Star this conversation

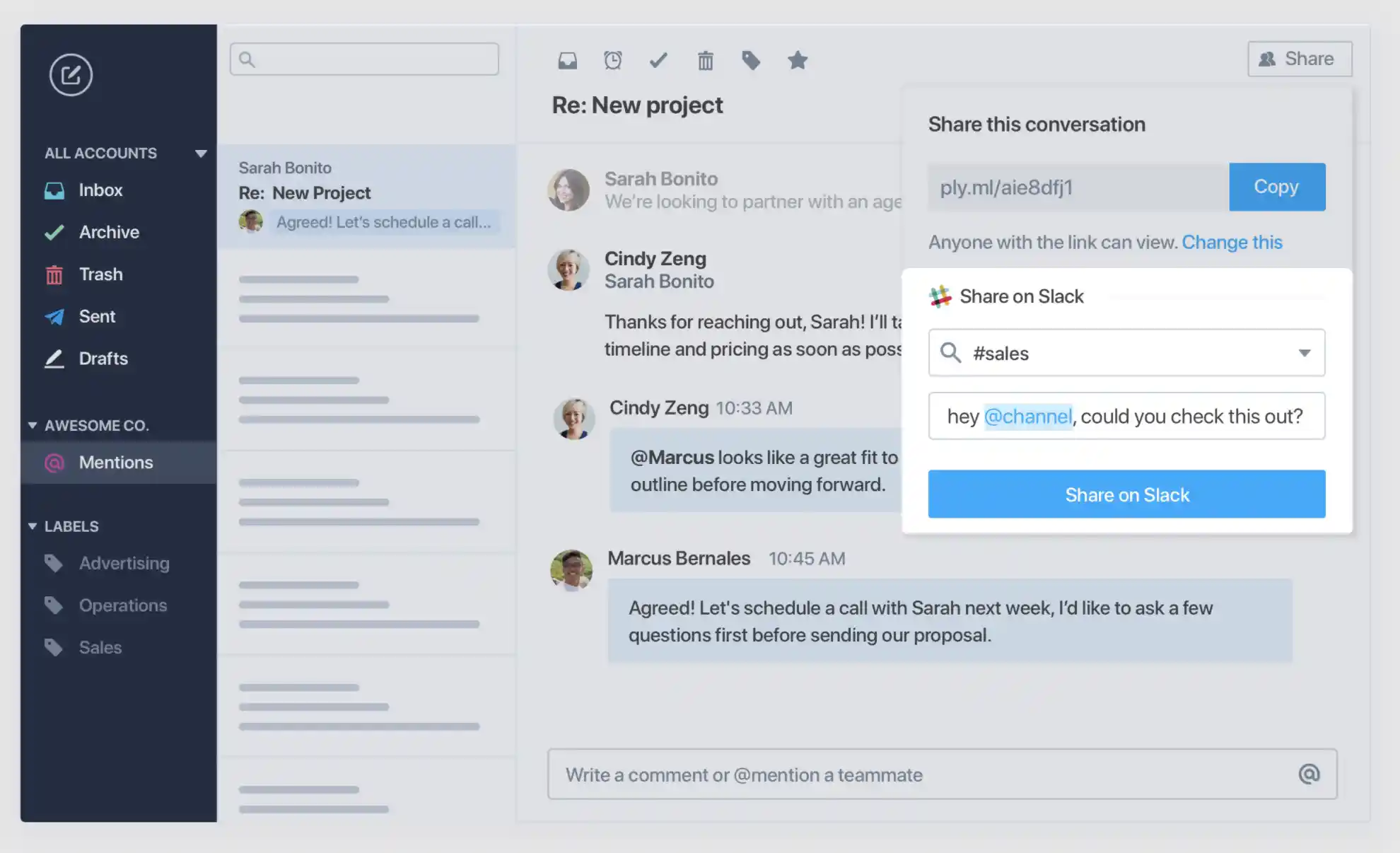click(x=798, y=60)
